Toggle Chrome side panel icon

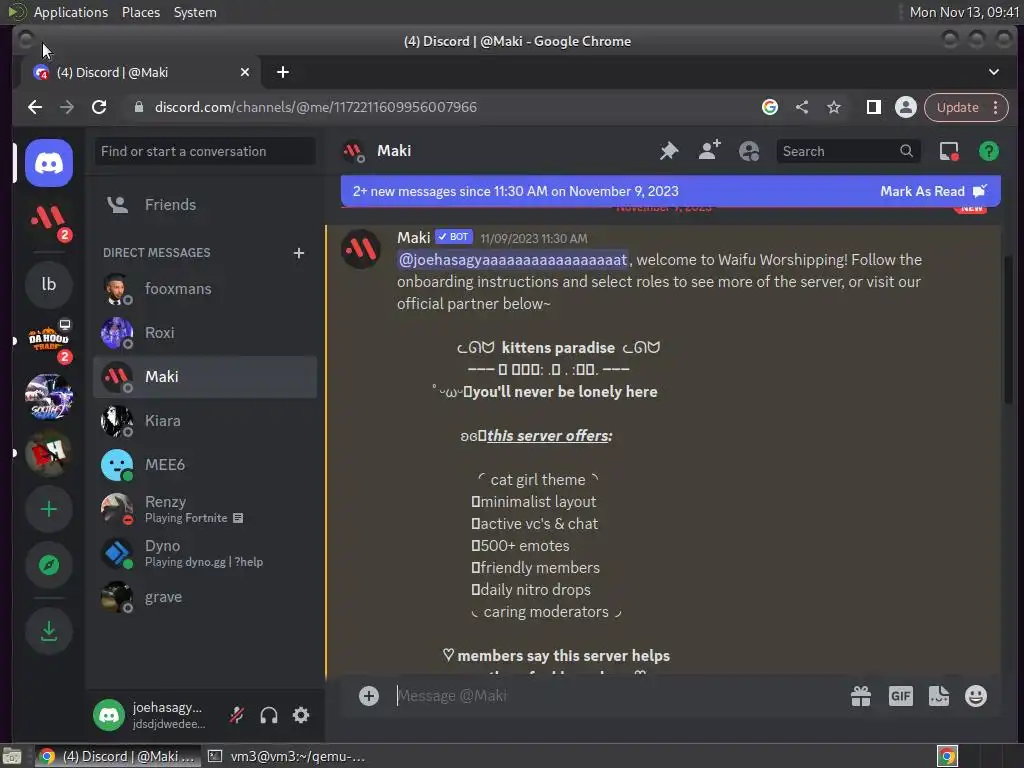tap(874, 107)
